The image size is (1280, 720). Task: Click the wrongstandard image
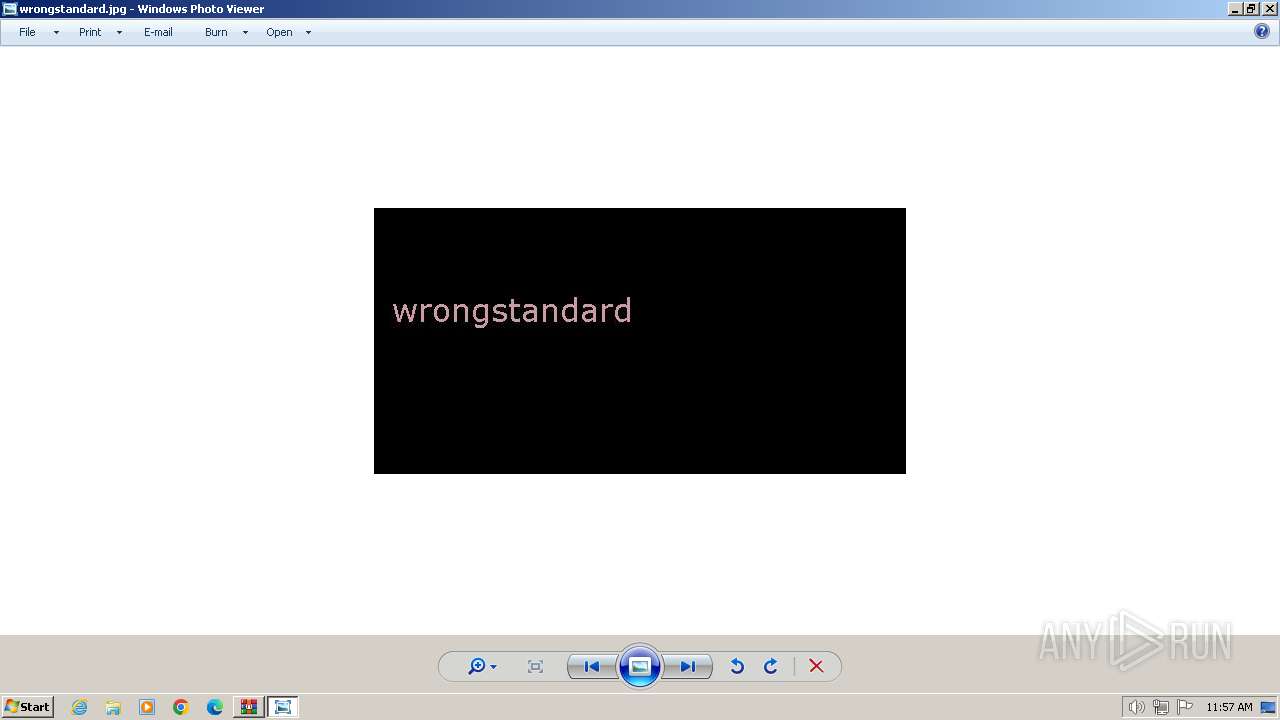(x=640, y=341)
